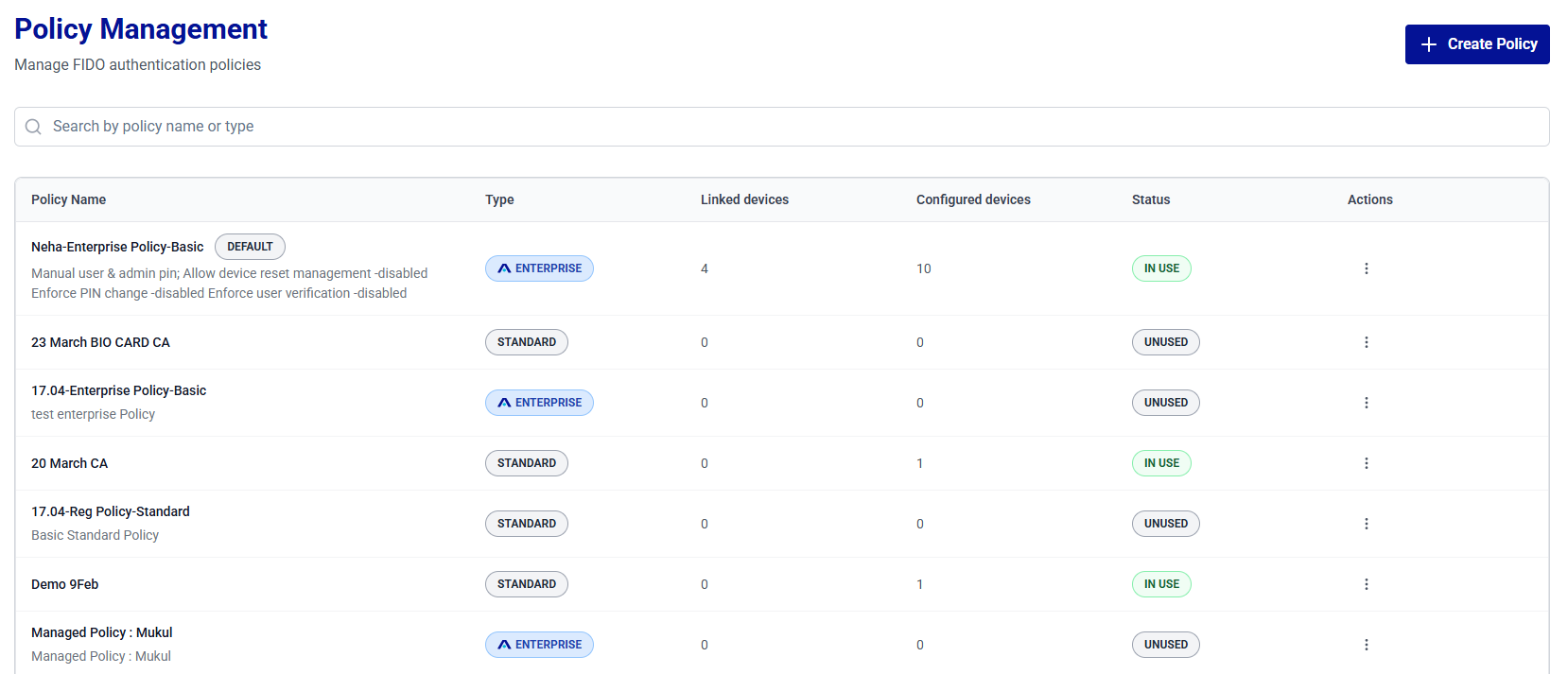1568x674 pixels.
Task: Click the 'Manual user & admin pin' description
Action: [229, 284]
